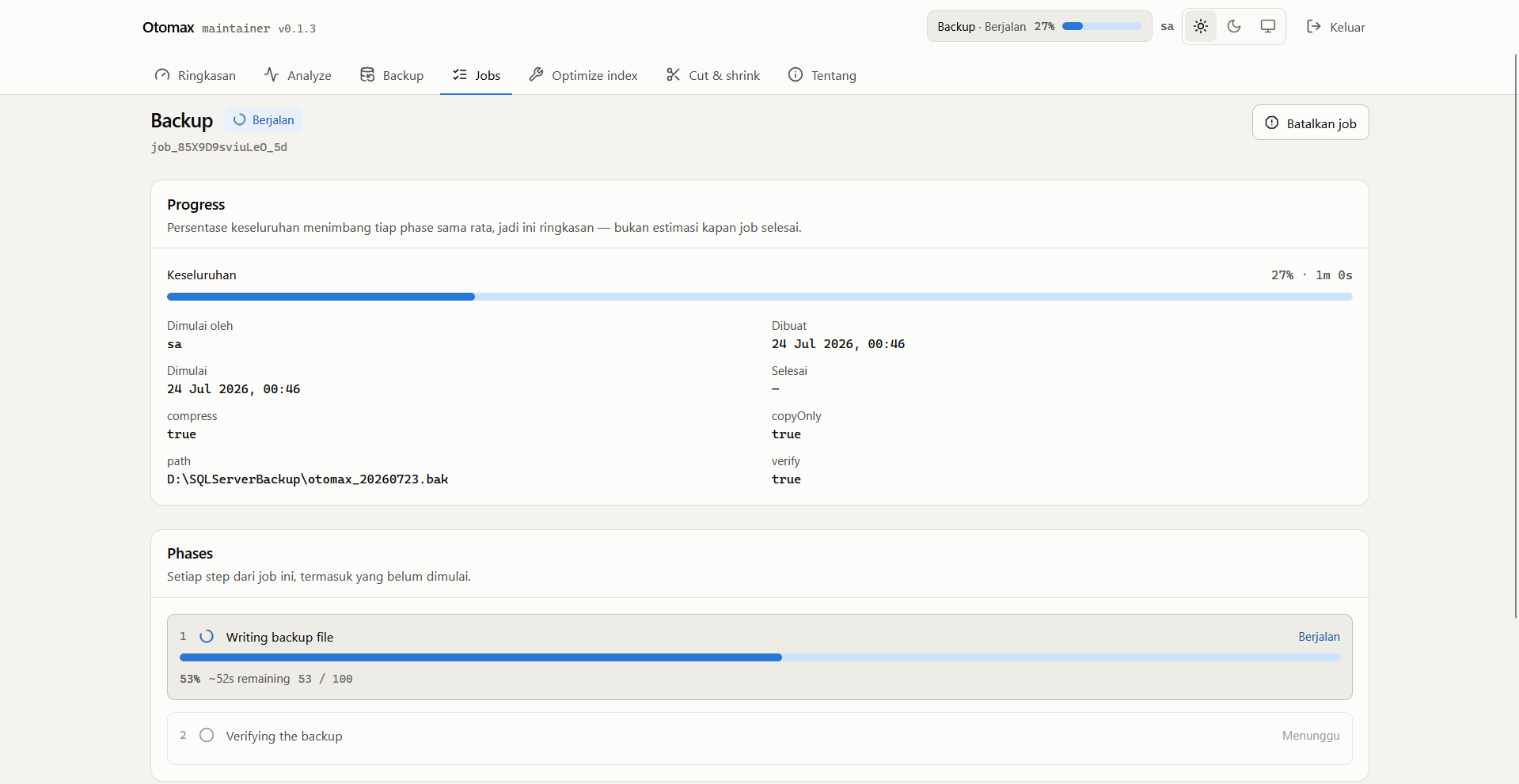
Task: Switch to dark theme moon icon
Action: tap(1234, 27)
